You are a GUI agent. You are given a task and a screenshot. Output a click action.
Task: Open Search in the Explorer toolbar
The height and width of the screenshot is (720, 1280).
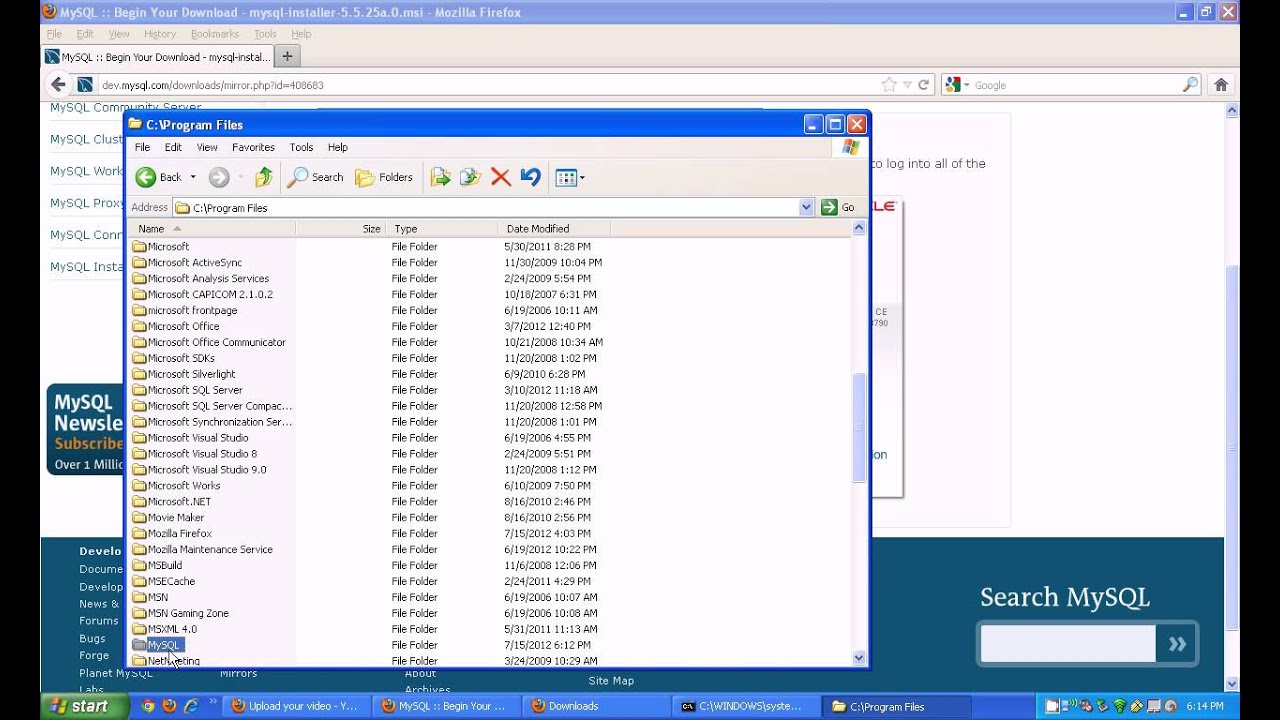[x=315, y=177]
